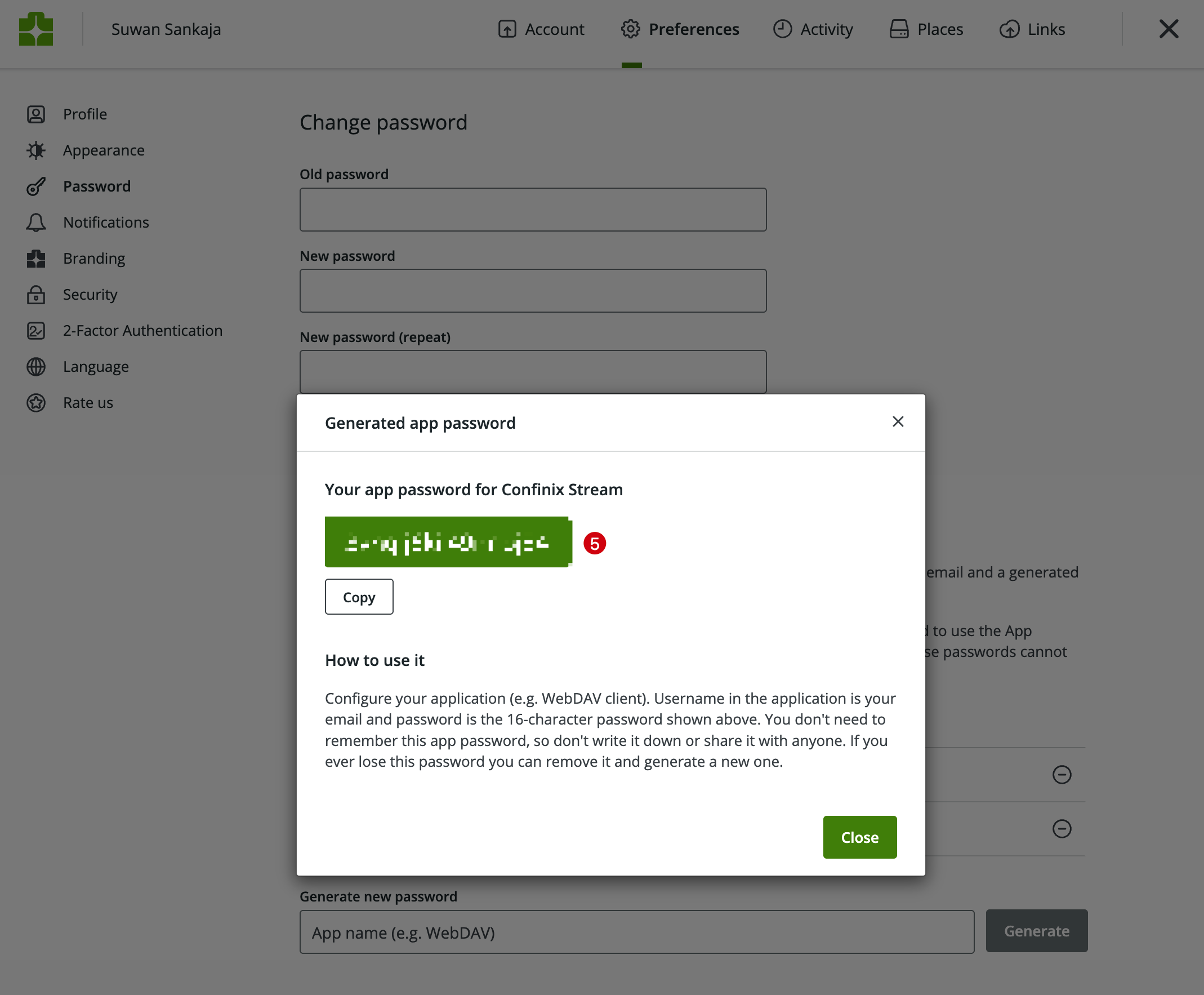Open Security settings via the lock icon
Image resolution: width=1204 pixels, height=995 pixels.
click(x=35, y=295)
